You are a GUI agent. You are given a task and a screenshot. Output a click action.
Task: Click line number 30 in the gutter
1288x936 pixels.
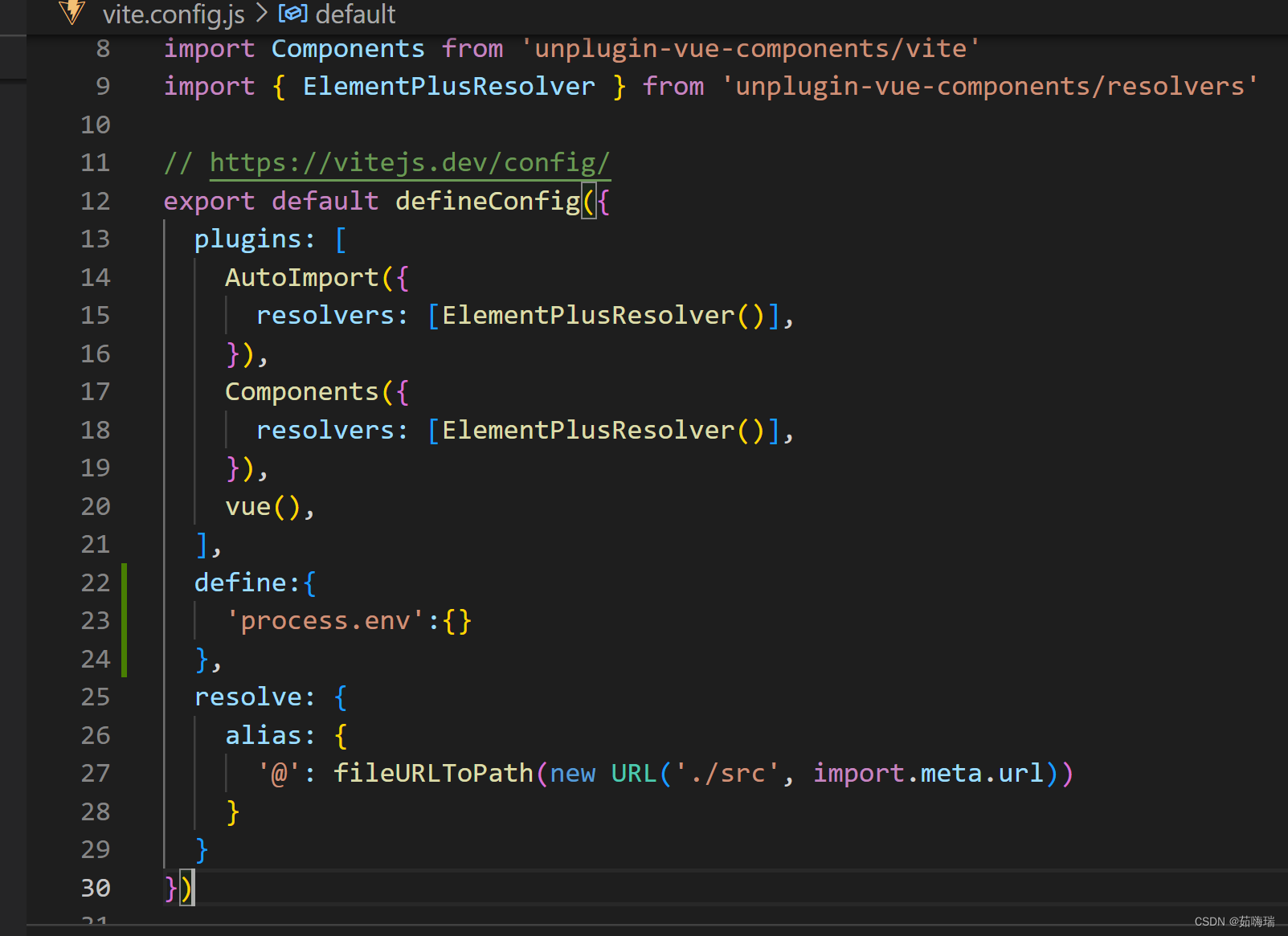[x=95, y=888]
